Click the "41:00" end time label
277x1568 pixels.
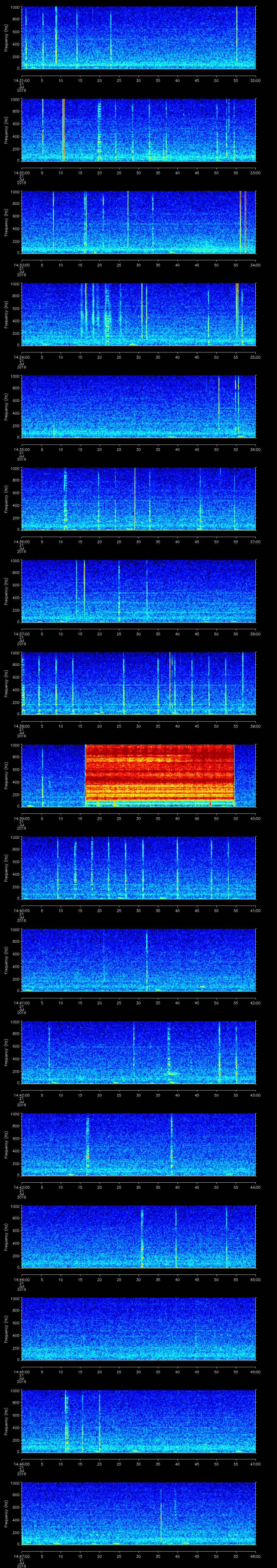click(255, 910)
